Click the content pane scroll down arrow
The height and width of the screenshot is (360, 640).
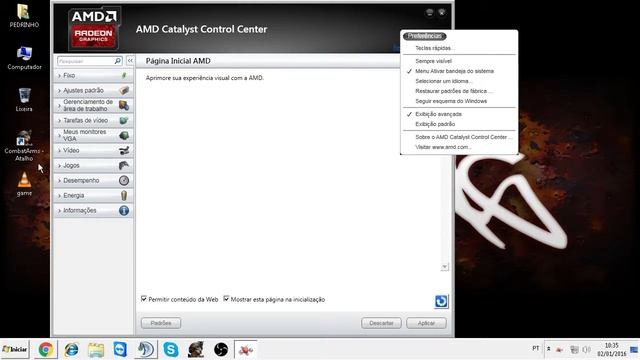[444, 267]
